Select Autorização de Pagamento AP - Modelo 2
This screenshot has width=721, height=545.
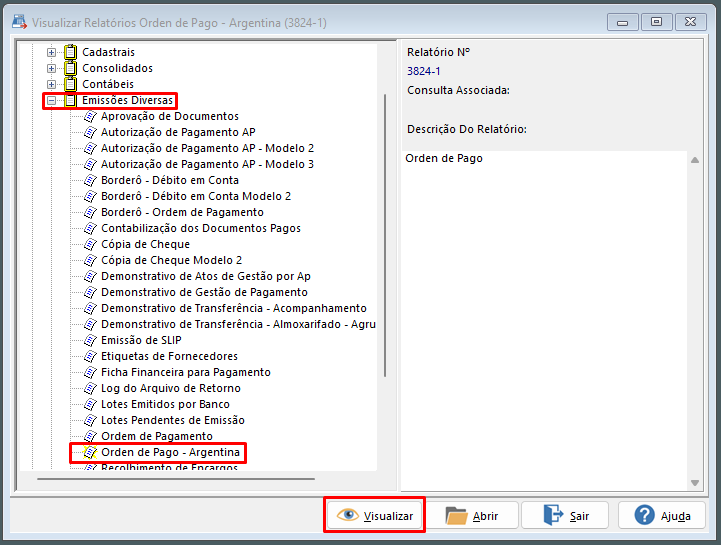207,149
